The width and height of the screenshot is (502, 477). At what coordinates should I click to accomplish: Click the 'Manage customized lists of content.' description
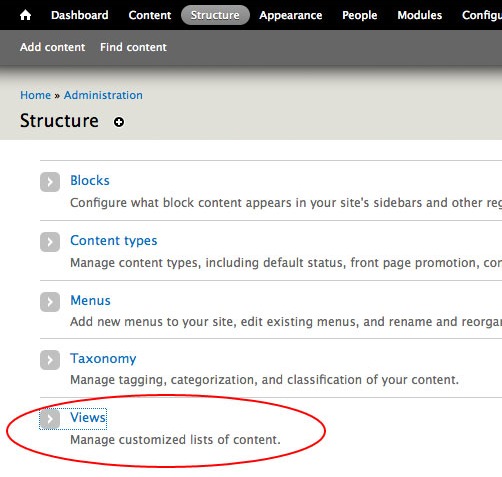(x=175, y=440)
